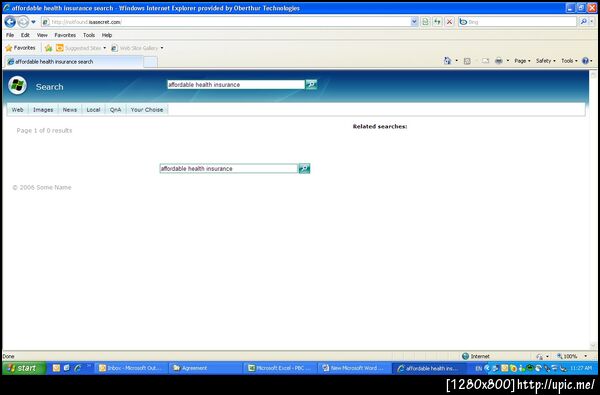
Task: Expand the address bar history dropdown
Action: coord(414,22)
